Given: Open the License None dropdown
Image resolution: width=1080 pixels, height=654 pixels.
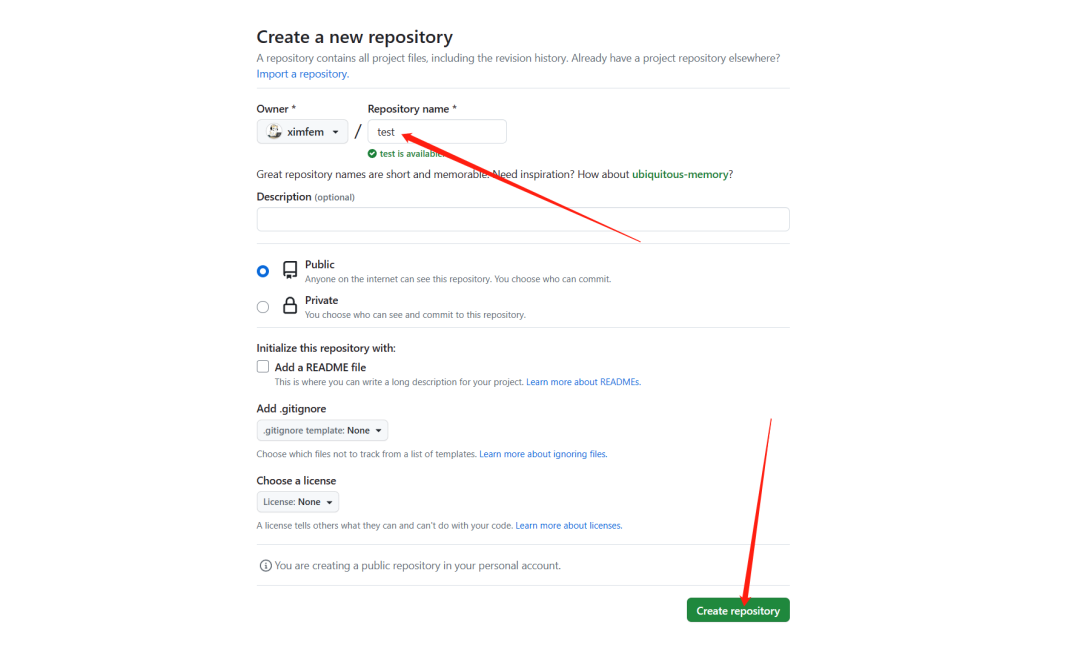Looking at the screenshot, I should pyautogui.click(x=298, y=502).
